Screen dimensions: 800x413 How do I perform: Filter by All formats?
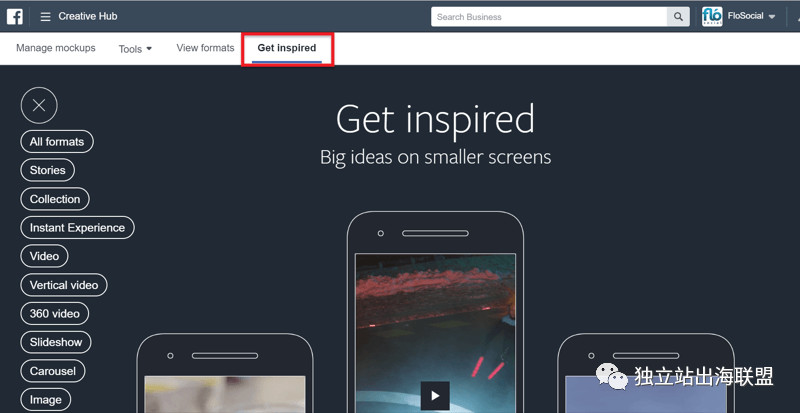[x=57, y=141]
